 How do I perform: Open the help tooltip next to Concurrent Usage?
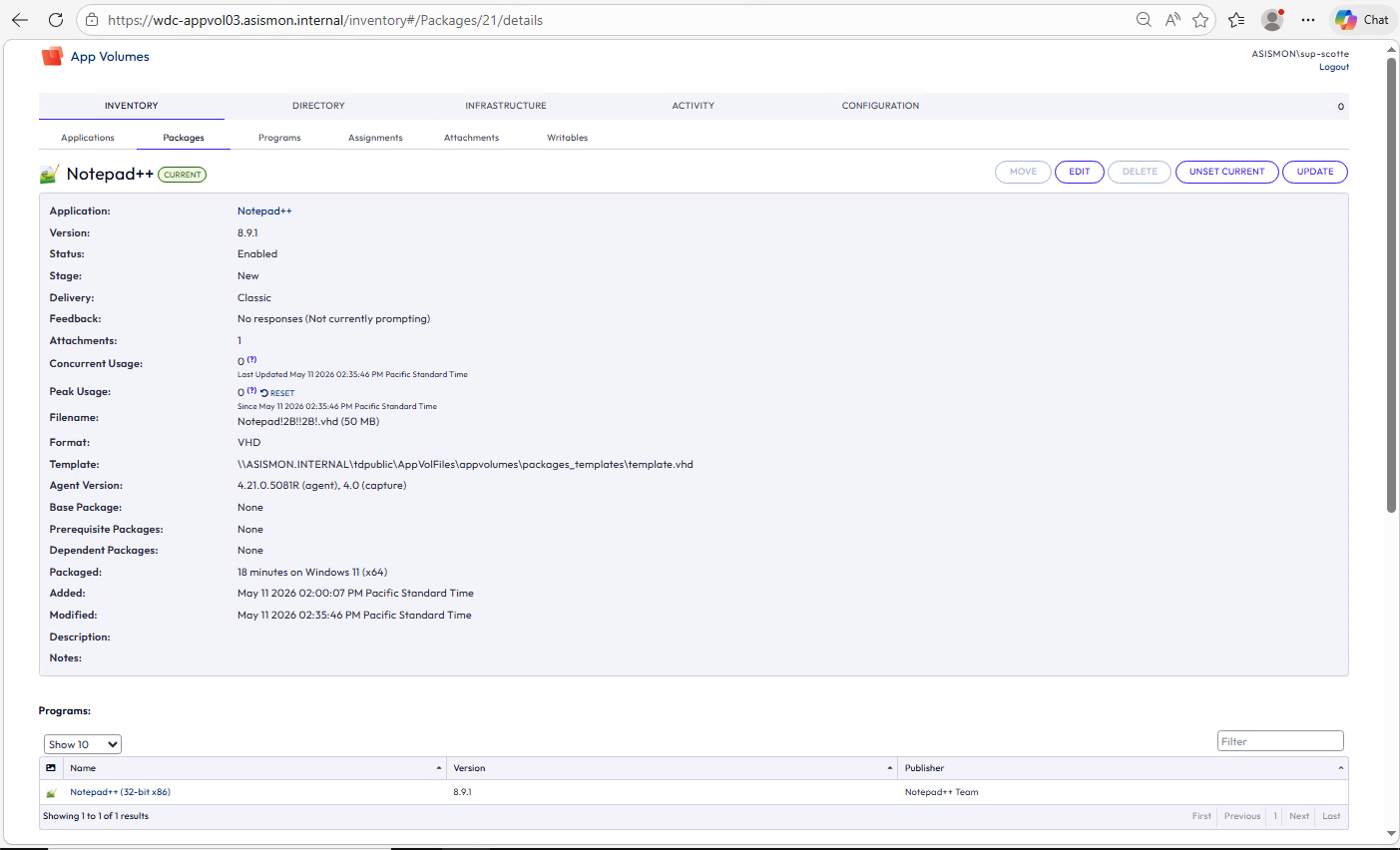click(x=251, y=359)
